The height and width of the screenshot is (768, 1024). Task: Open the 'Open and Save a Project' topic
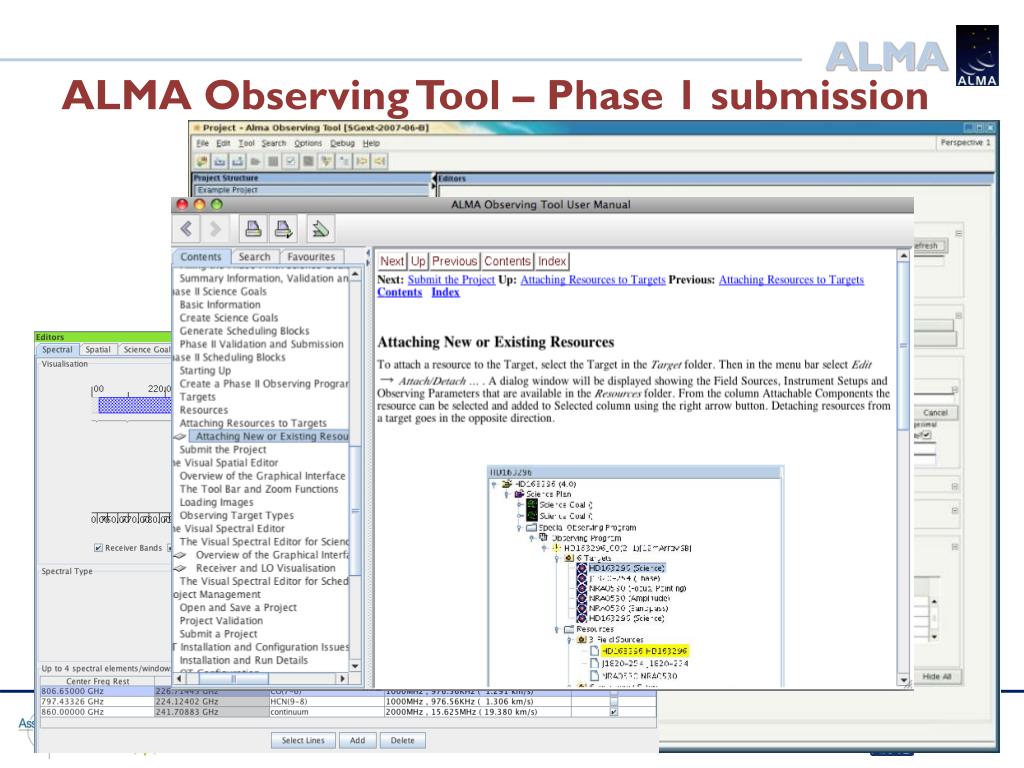tap(238, 607)
